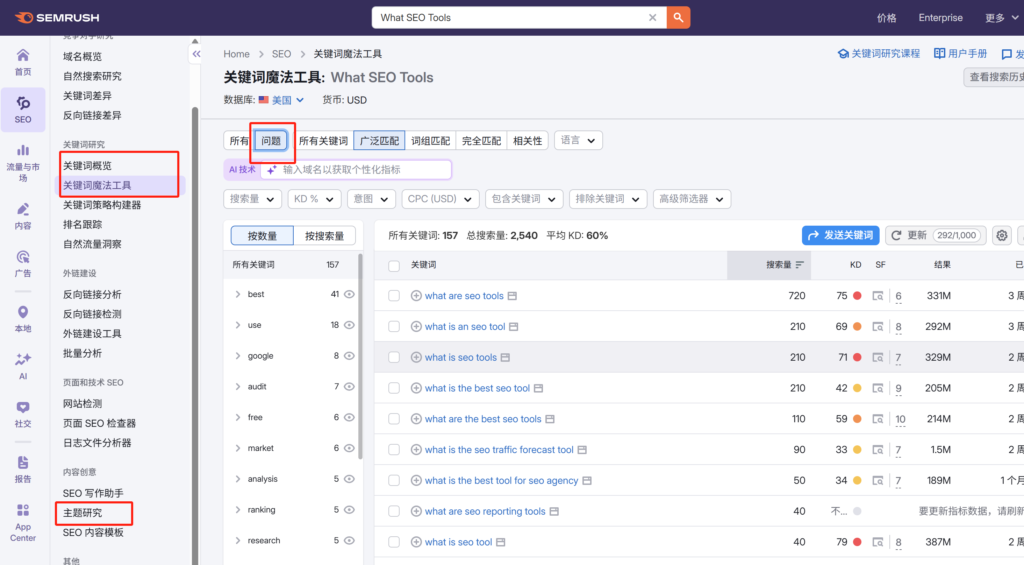This screenshot has height=565, width=1024.
Task: Check the 'what is an seo tool' row
Action: pyautogui.click(x=394, y=327)
